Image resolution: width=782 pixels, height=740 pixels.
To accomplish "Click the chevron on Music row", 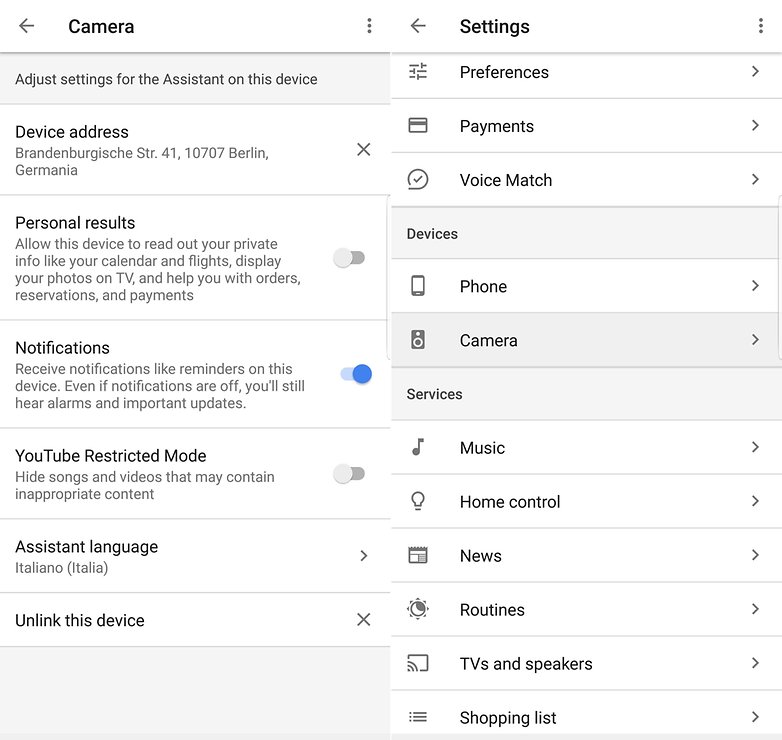I will (755, 447).
